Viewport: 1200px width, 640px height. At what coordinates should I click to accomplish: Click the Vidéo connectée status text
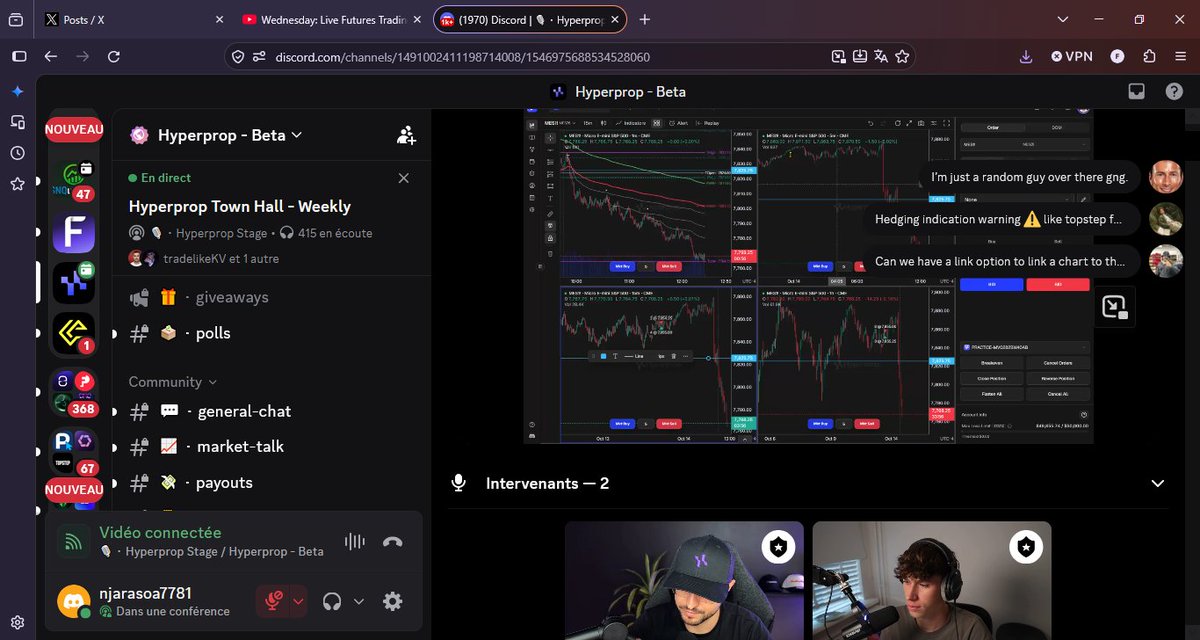coord(160,533)
